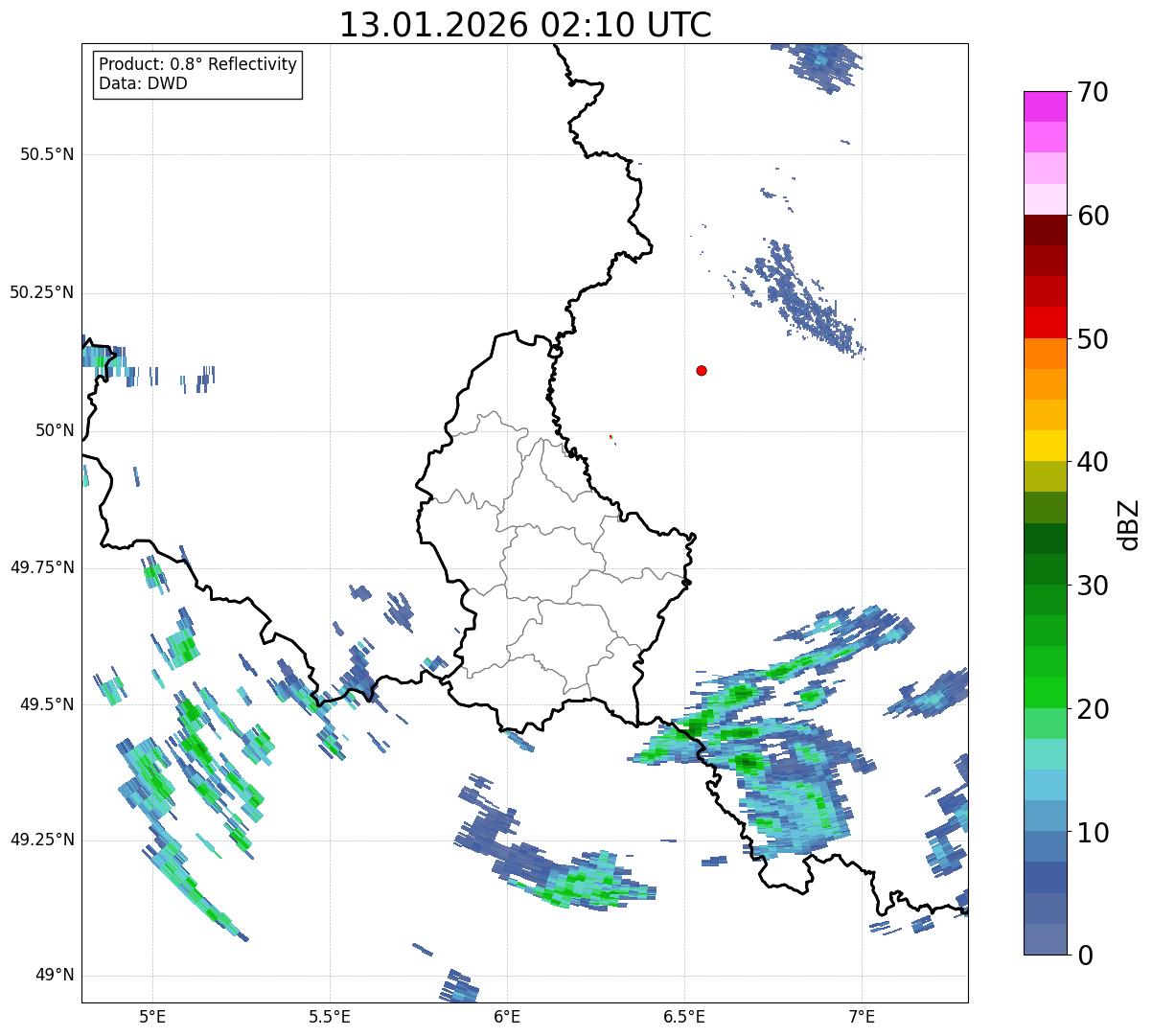Click the colorbar tick label '0'
The width and height of the screenshot is (1152, 1036).
pyautogui.click(x=1086, y=955)
